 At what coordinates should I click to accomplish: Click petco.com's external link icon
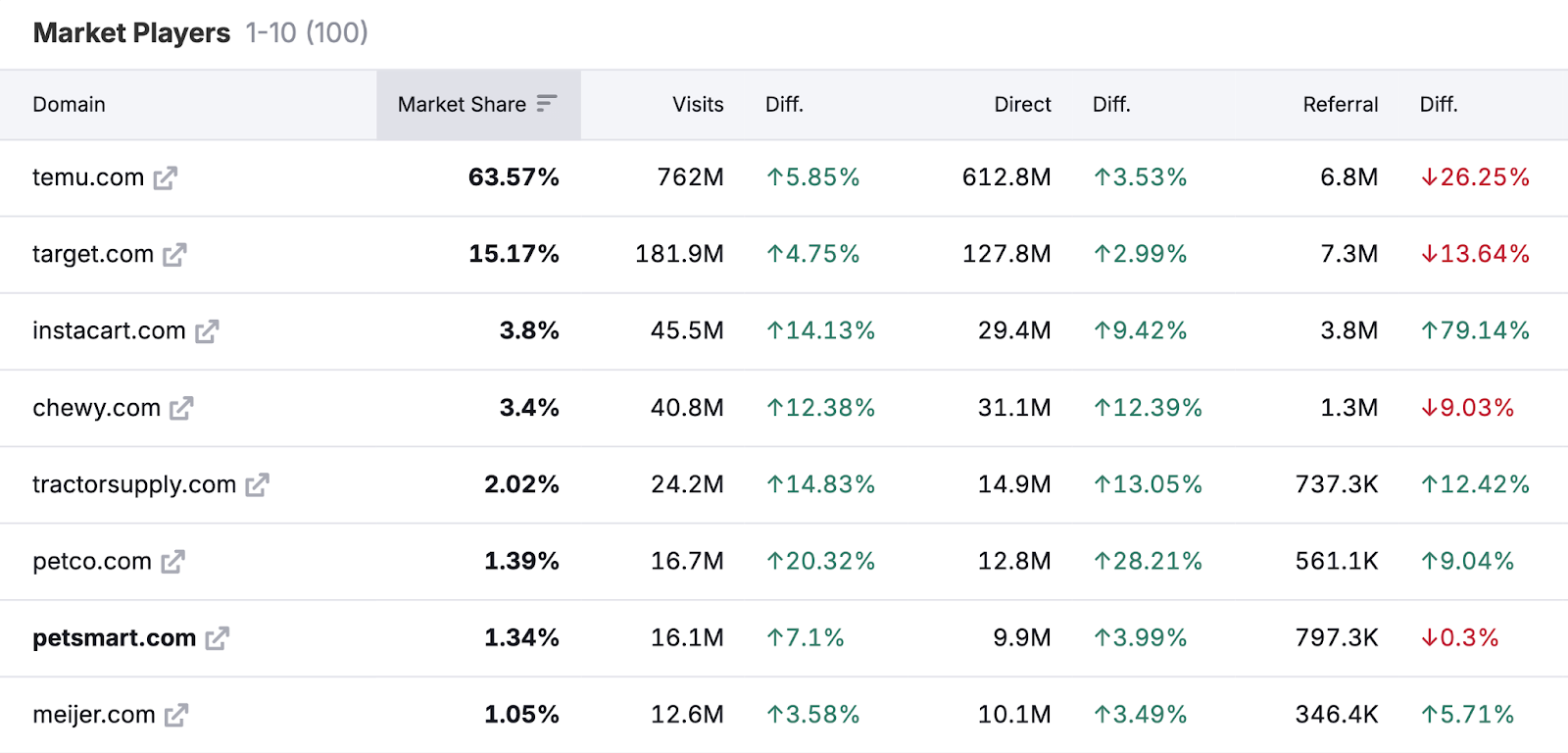click(171, 561)
